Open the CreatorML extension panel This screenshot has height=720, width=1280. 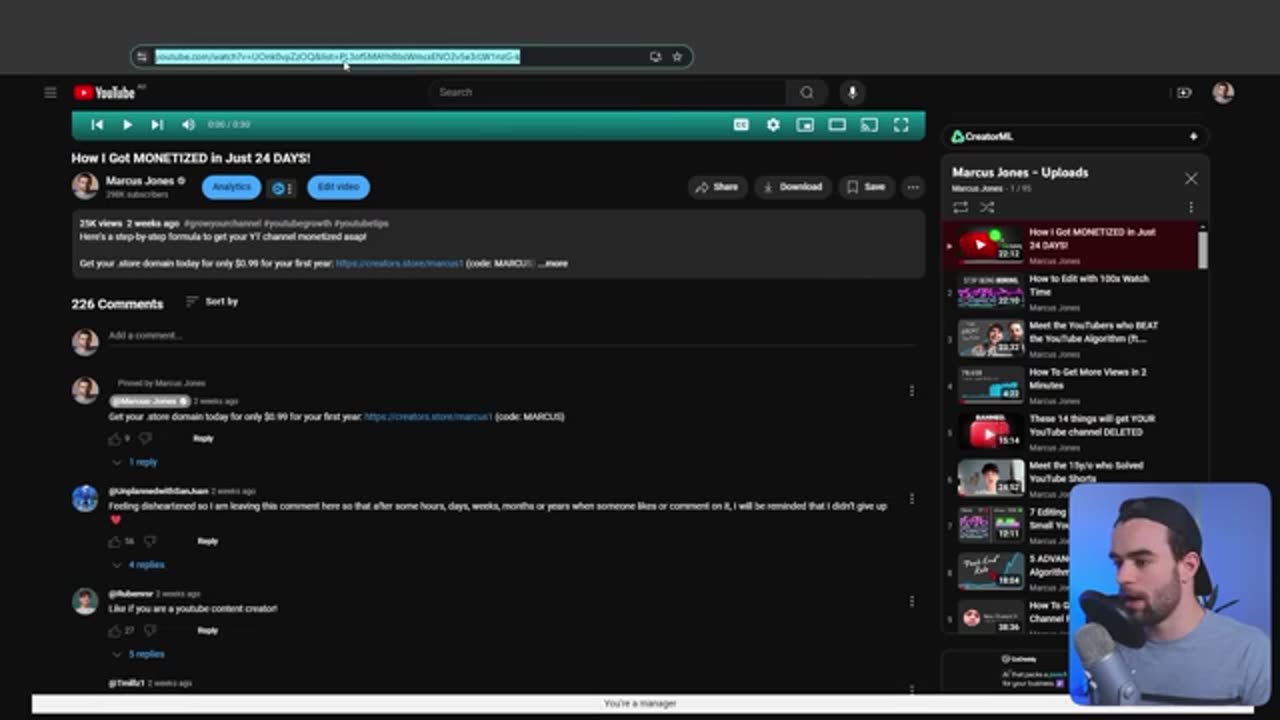click(1074, 137)
